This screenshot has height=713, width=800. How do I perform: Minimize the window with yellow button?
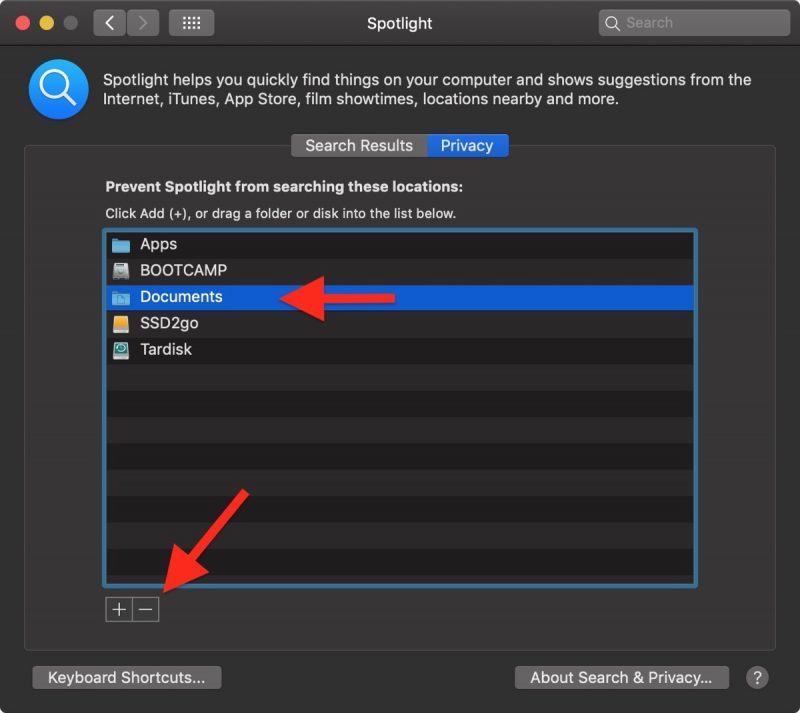click(x=47, y=23)
